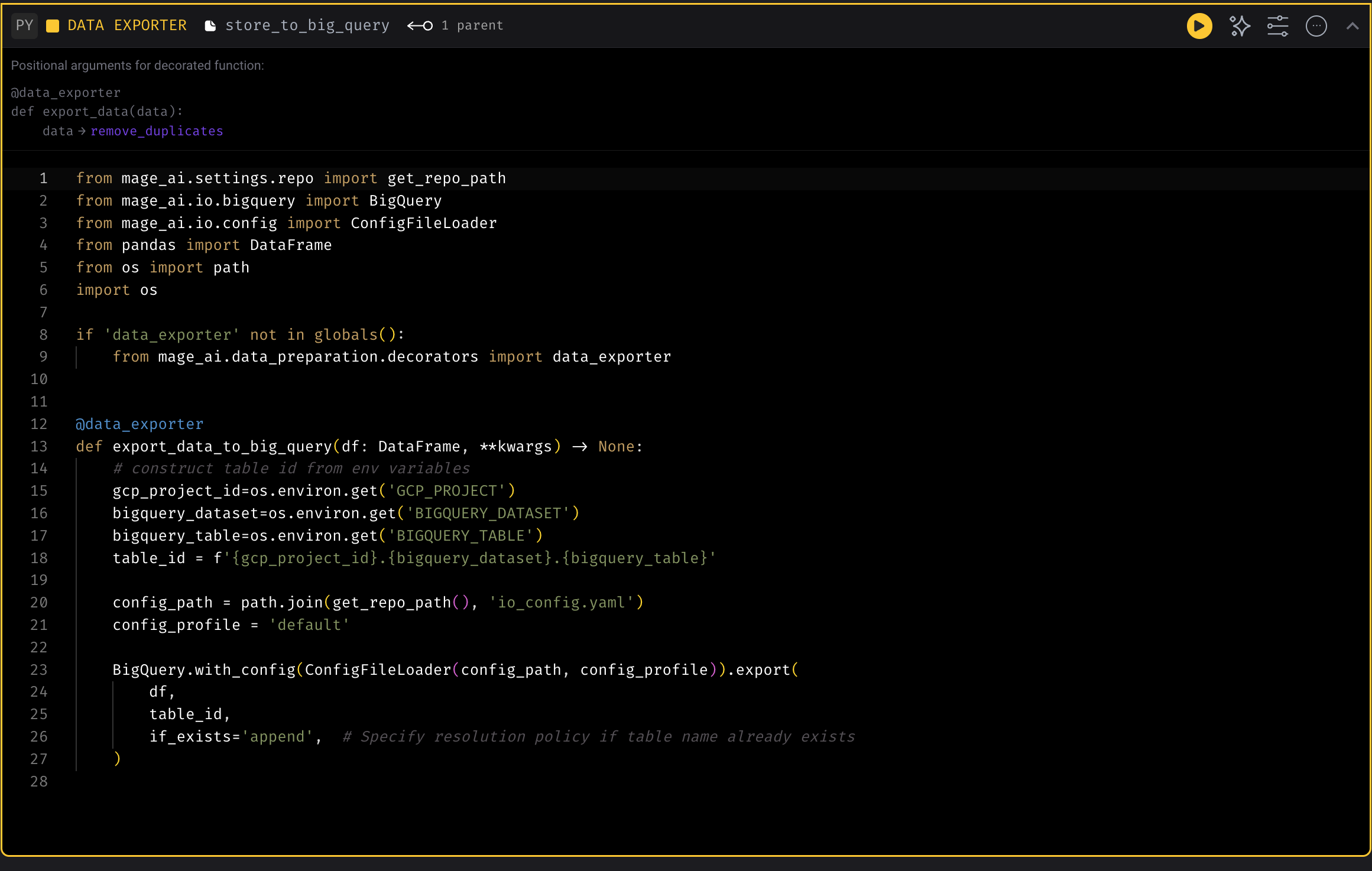The width and height of the screenshot is (1372, 871).
Task: Click the yellow block color square
Action: (x=53, y=26)
